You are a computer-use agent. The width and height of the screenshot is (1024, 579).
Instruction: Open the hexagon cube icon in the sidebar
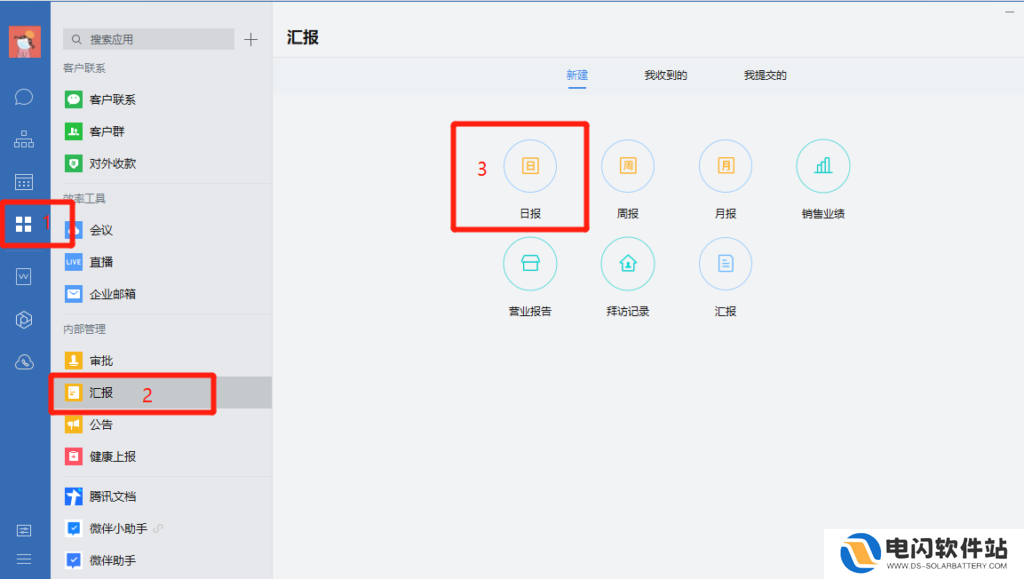[24, 320]
